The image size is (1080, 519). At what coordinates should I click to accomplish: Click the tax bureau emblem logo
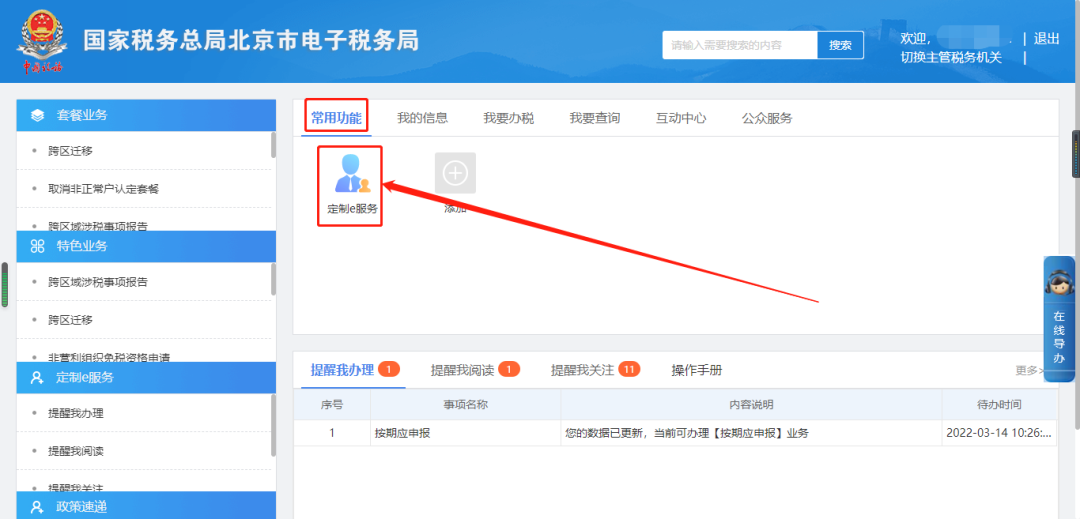tap(41, 42)
